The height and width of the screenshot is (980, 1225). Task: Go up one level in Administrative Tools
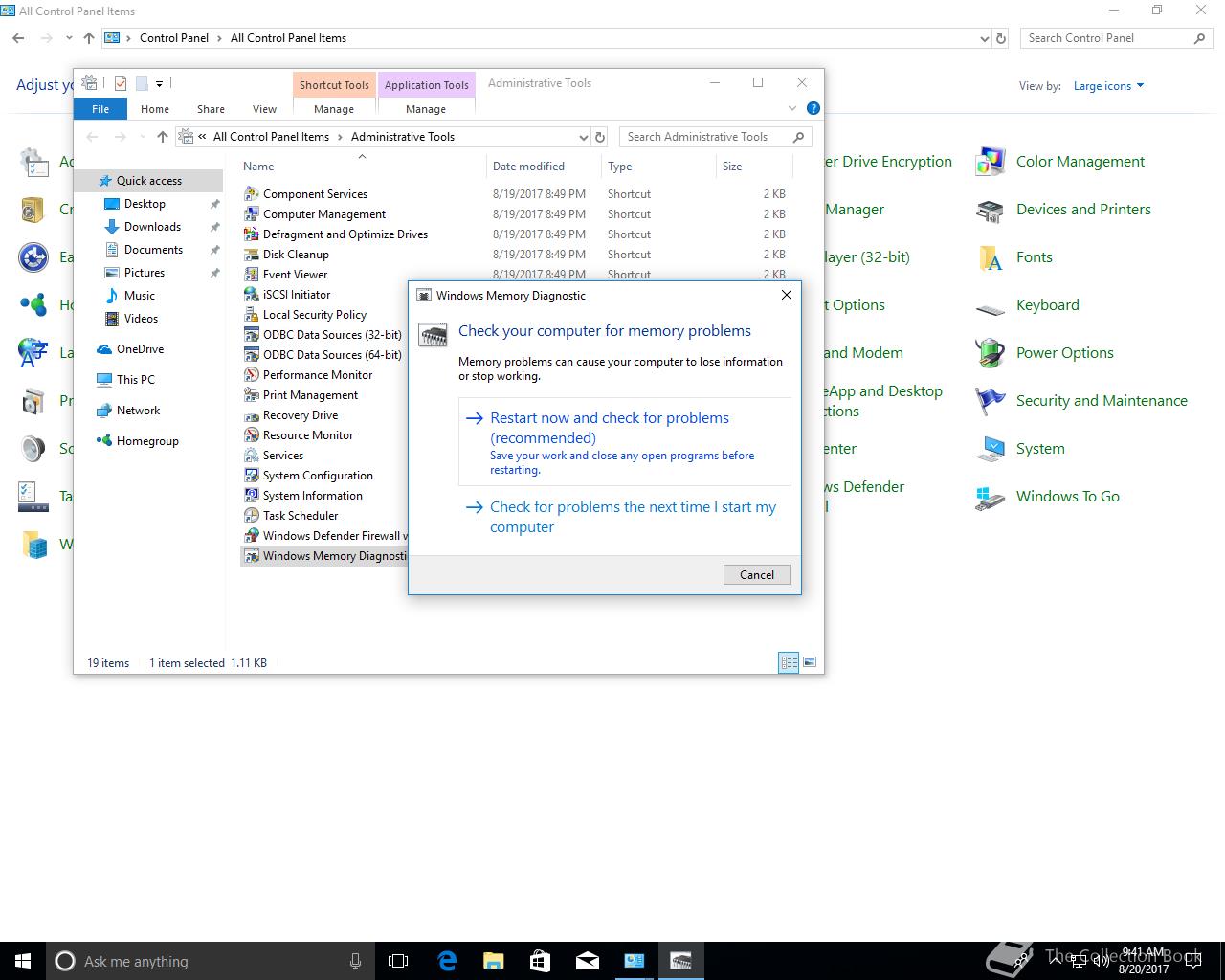(163, 137)
